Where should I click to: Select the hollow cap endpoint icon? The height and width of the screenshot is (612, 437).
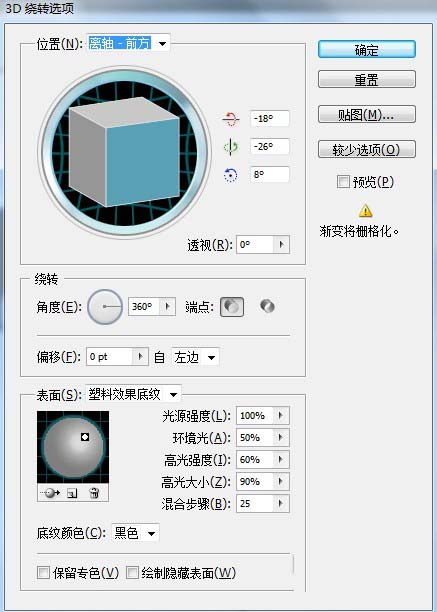click(x=267, y=306)
